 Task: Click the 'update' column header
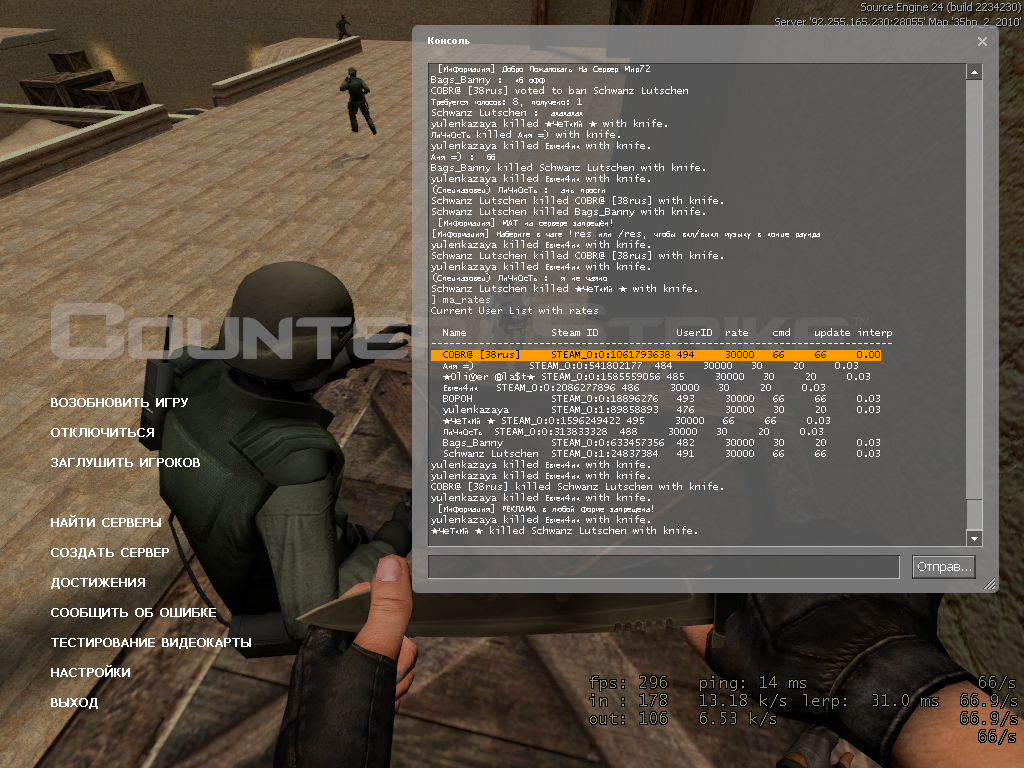click(x=832, y=332)
